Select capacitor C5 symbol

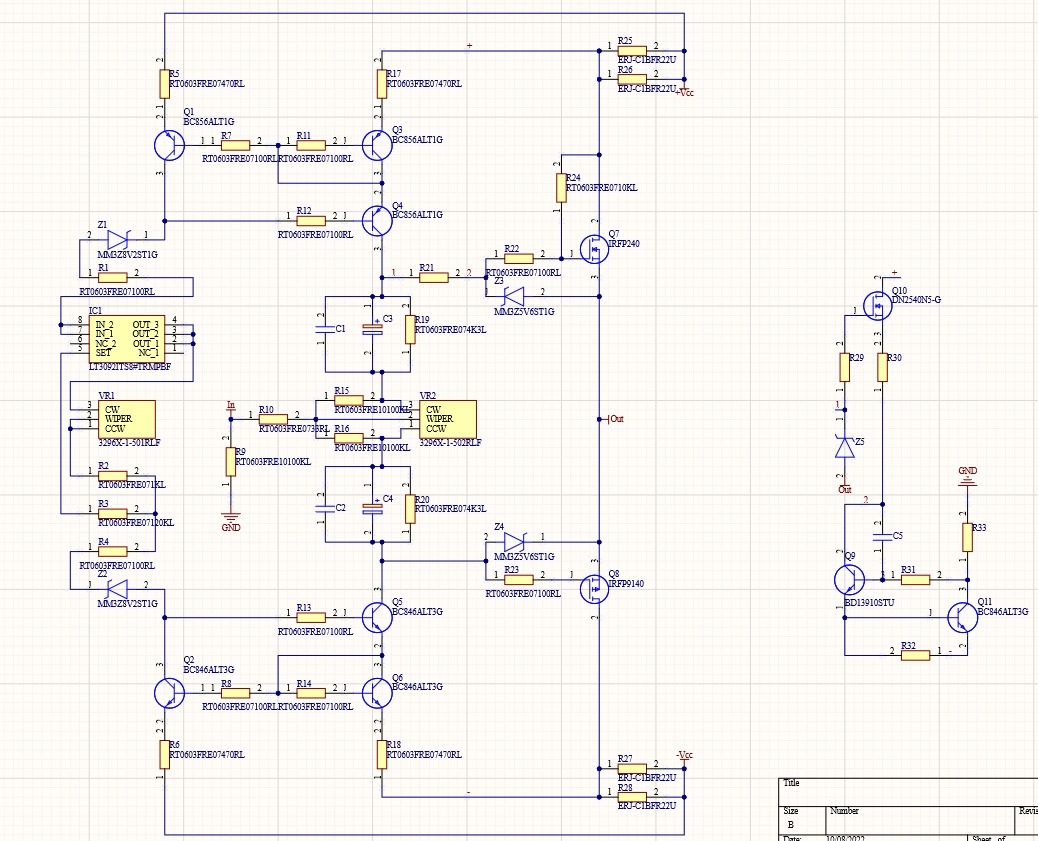click(x=882, y=536)
